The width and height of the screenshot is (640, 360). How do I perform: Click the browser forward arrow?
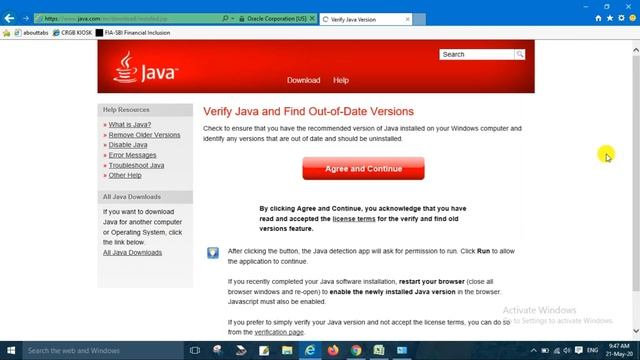pyautogui.click(x=26, y=19)
